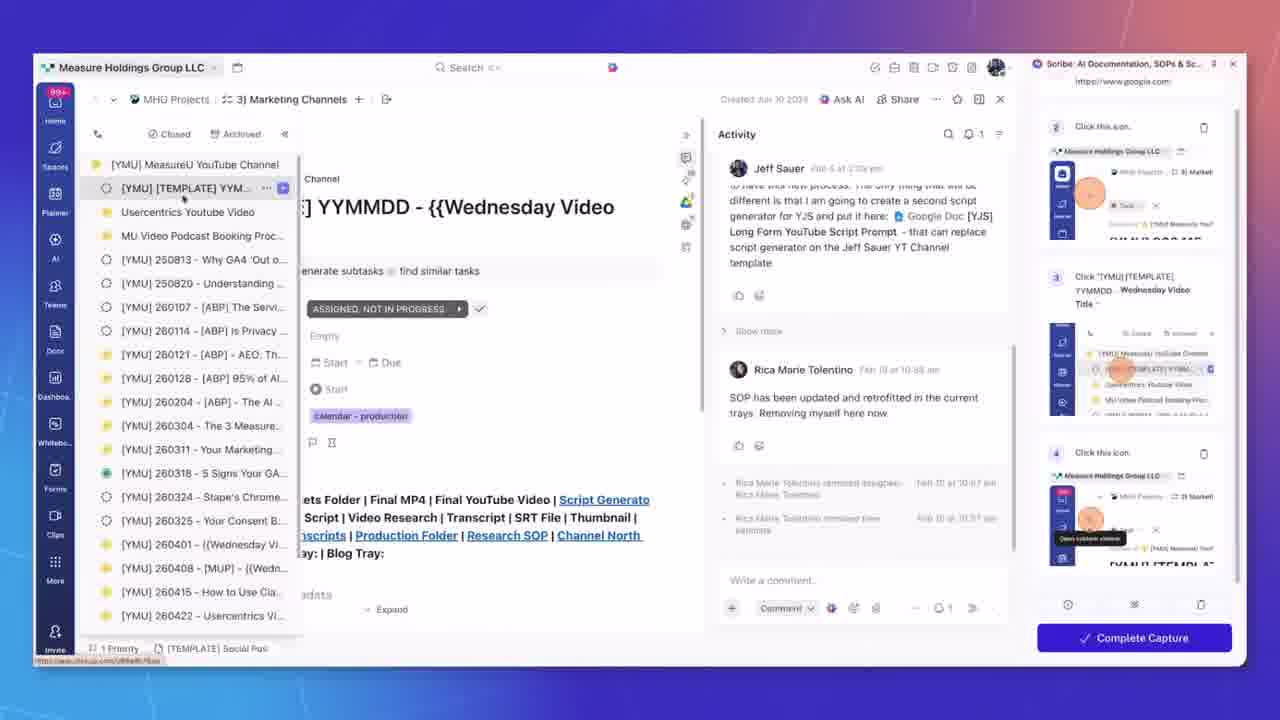Click the Complete Capture button
Screen dimensions: 1280x720
(1134, 637)
